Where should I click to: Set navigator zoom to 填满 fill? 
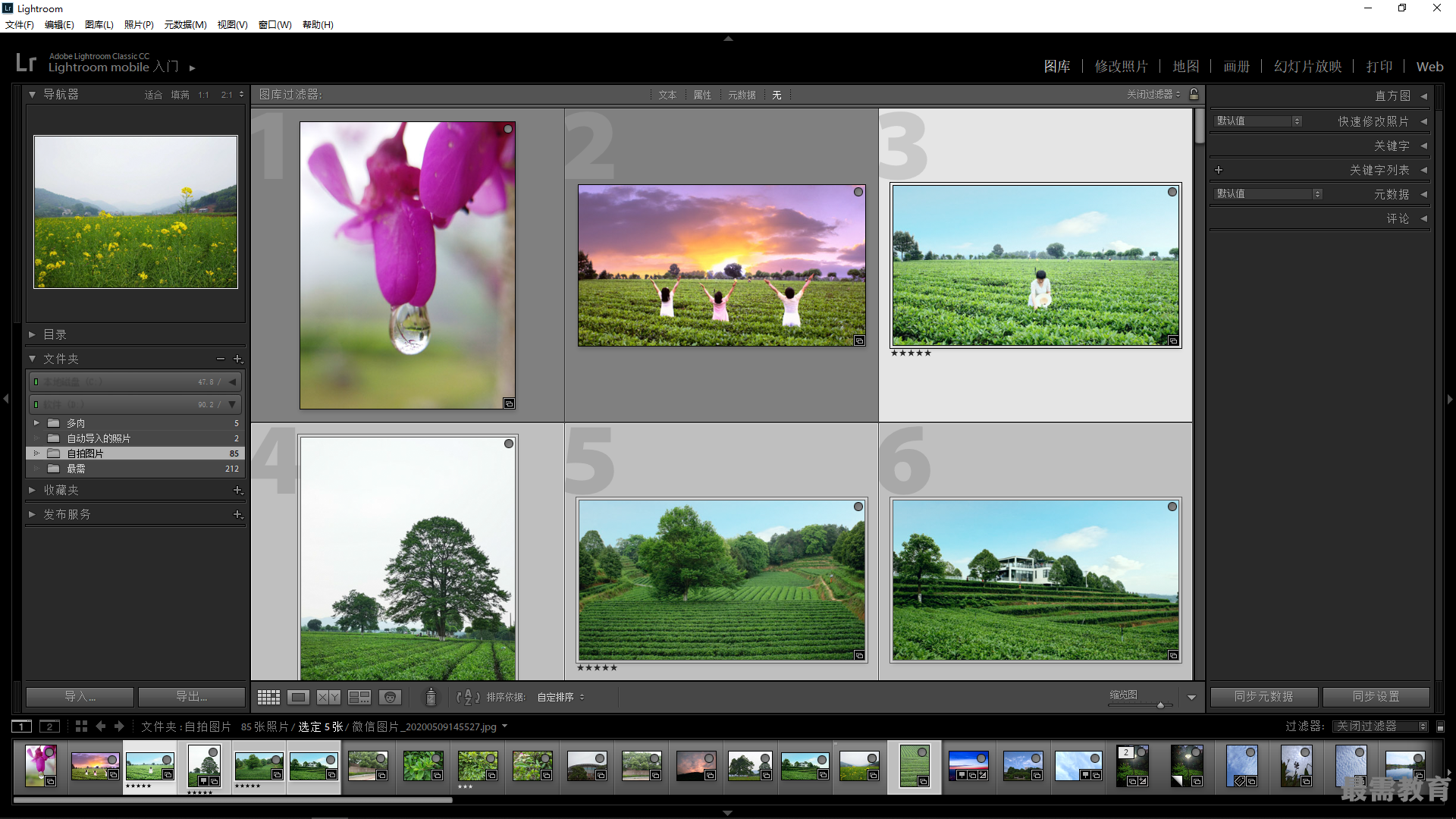[180, 95]
